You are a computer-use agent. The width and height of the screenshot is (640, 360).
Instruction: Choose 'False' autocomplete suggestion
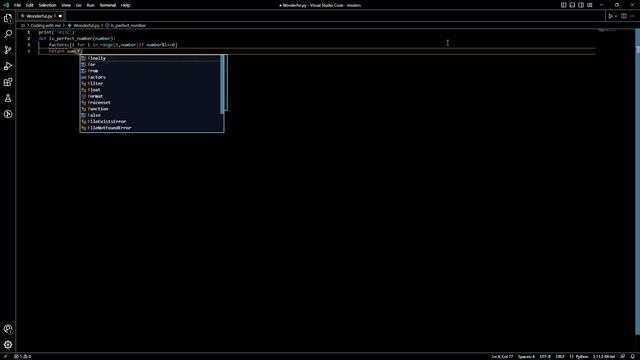(x=150, y=115)
